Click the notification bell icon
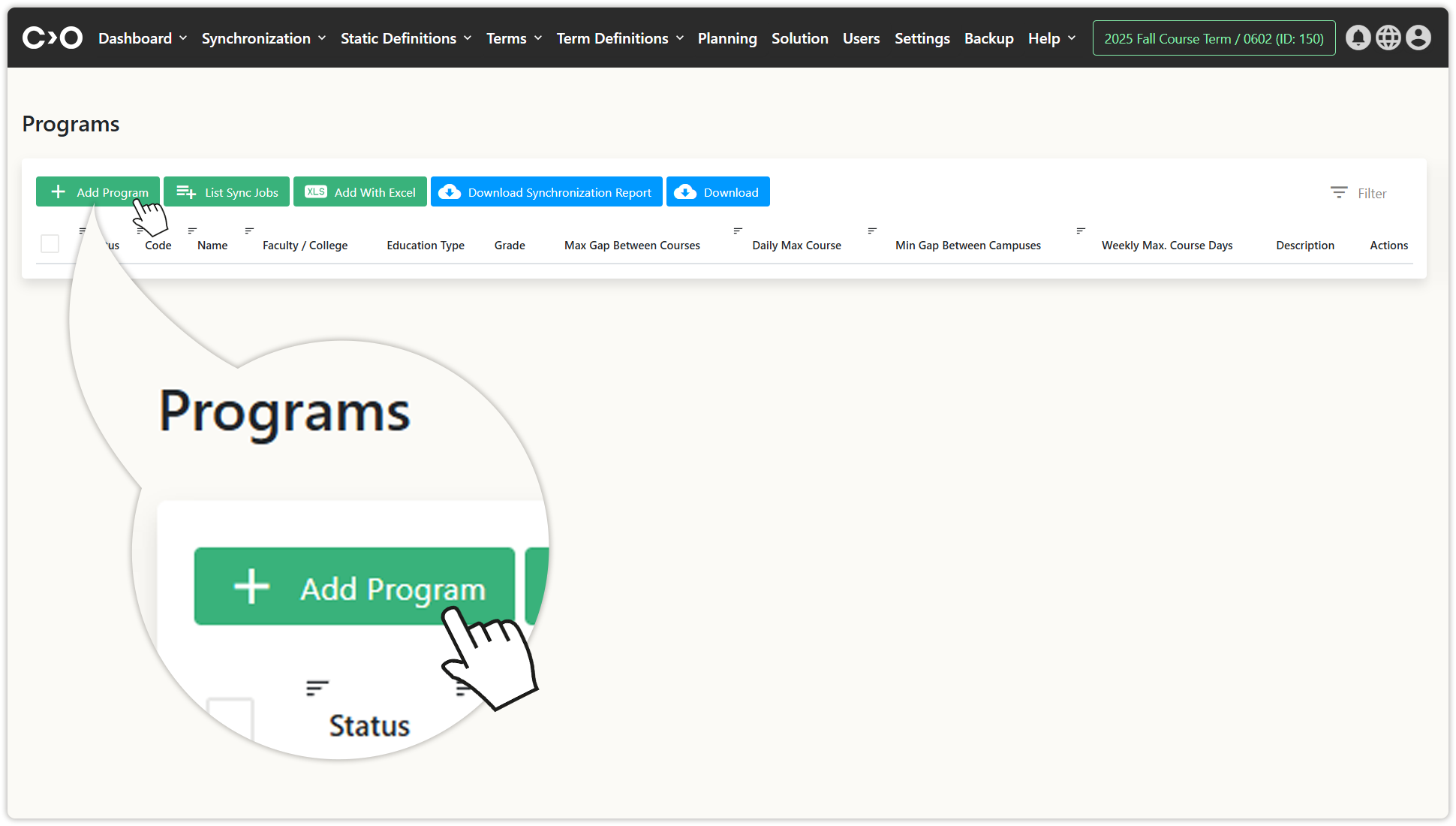The height and width of the screenshot is (826, 1456). pyautogui.click(x=1358, y=38)
